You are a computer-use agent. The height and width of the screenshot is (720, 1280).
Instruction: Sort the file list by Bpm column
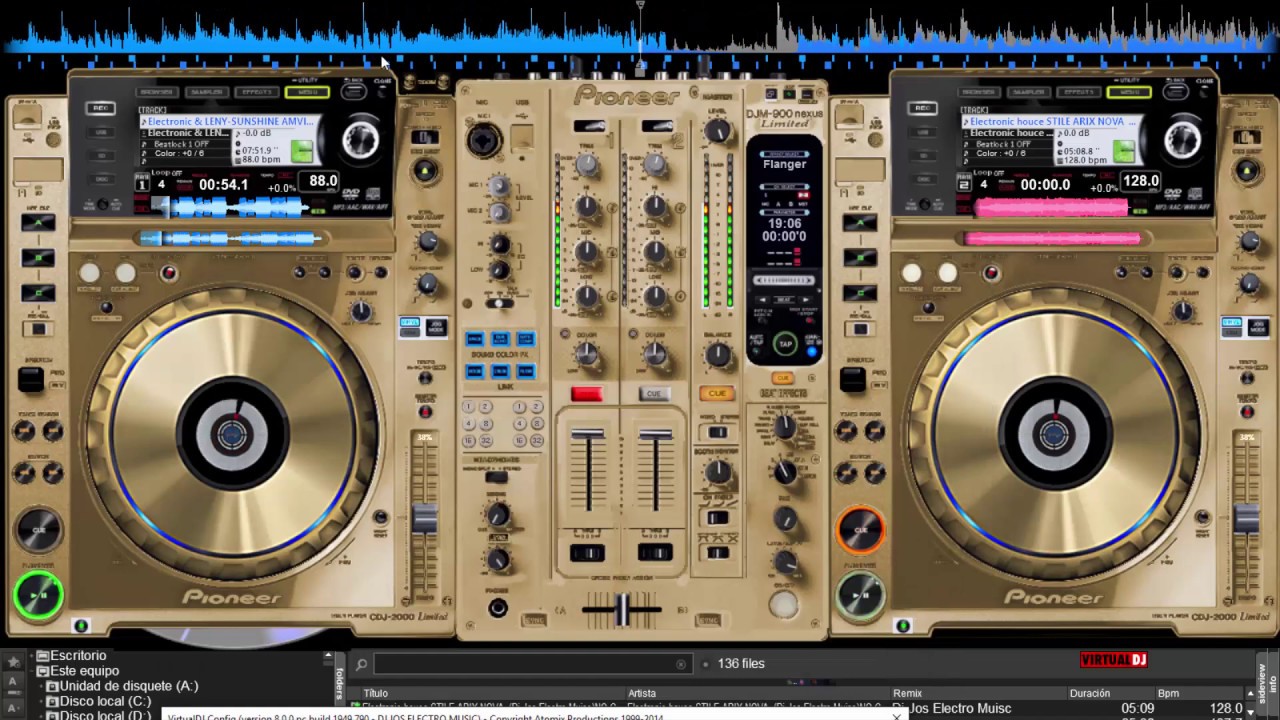point(1168,693)
